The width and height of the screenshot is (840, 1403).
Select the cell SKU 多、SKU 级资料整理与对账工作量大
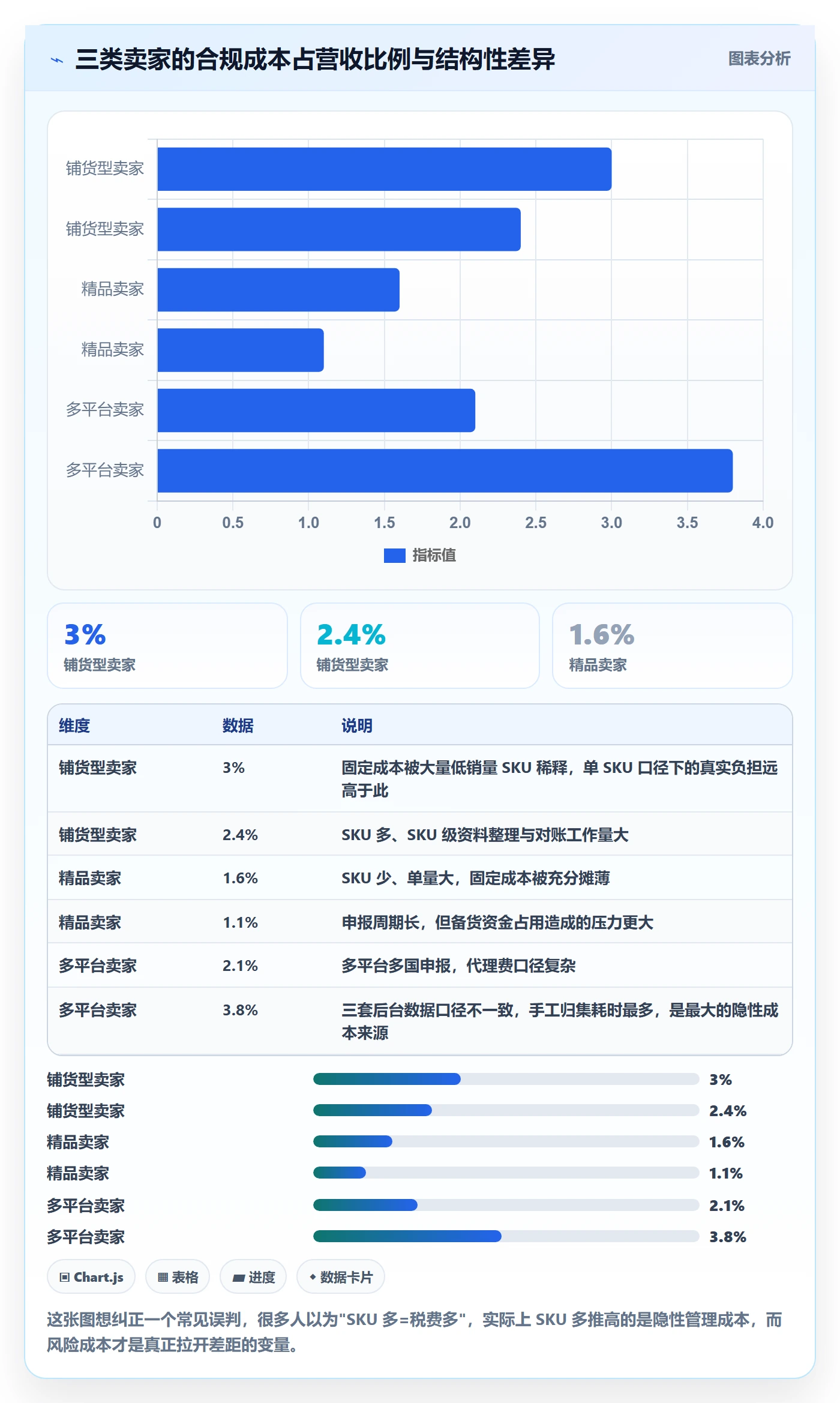click(x=485, y=835)
